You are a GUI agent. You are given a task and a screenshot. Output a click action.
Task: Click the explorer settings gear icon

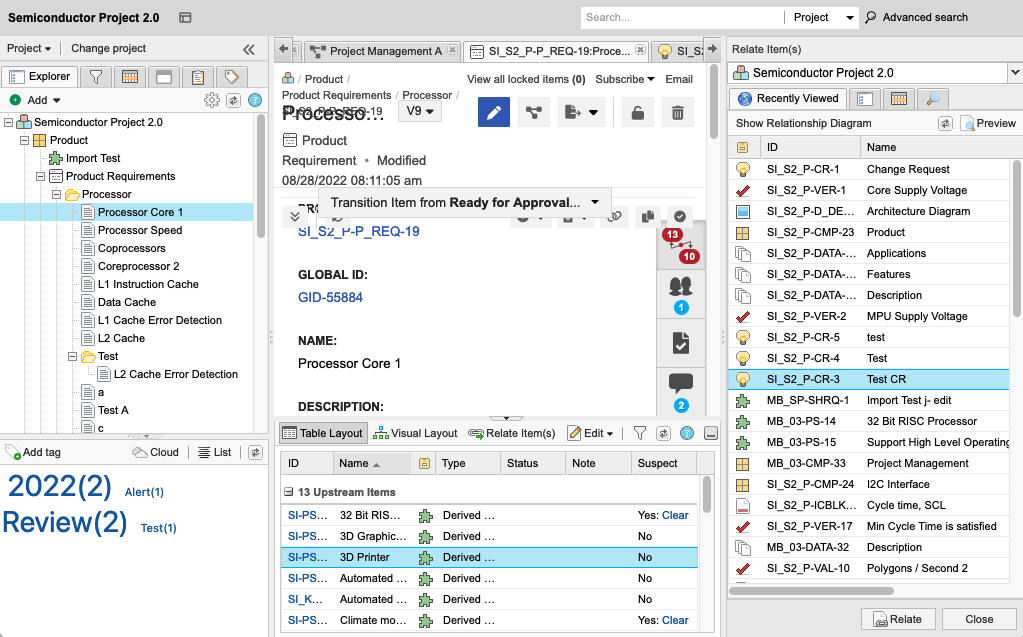212,100
